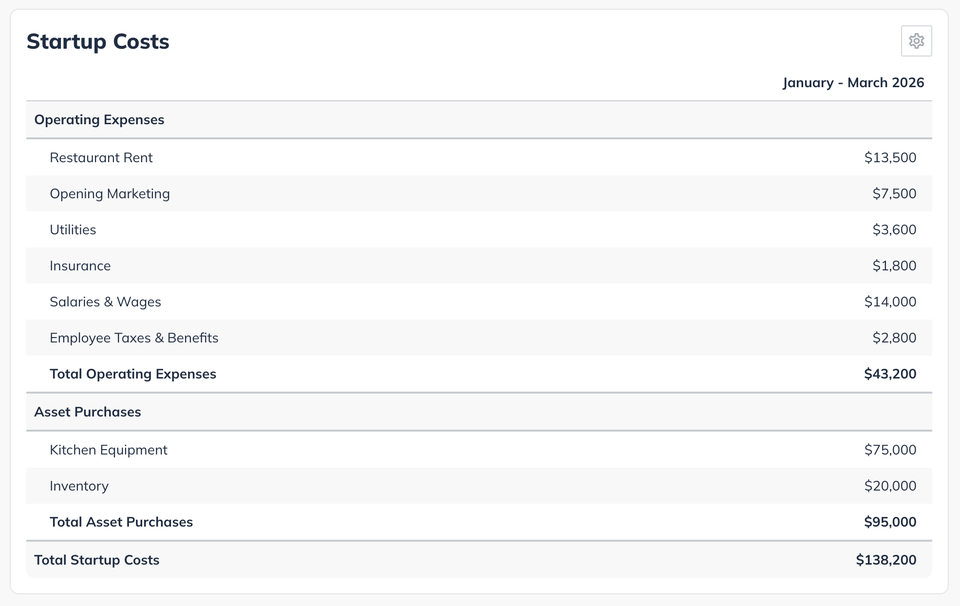The width and height of the screenshot is (960, 606).
Task: Click the $43,200 operating expenses total
Action: pyautogui.click(x=890, y=374)
